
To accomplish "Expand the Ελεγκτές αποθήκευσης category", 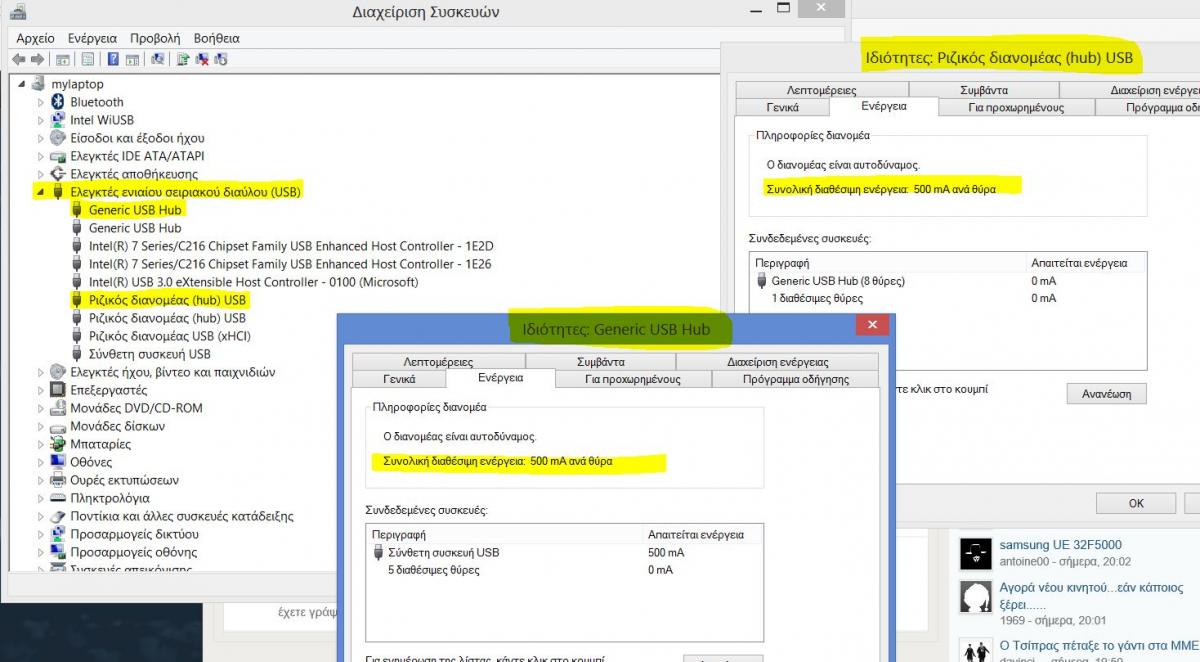I will tap(41, 174).
